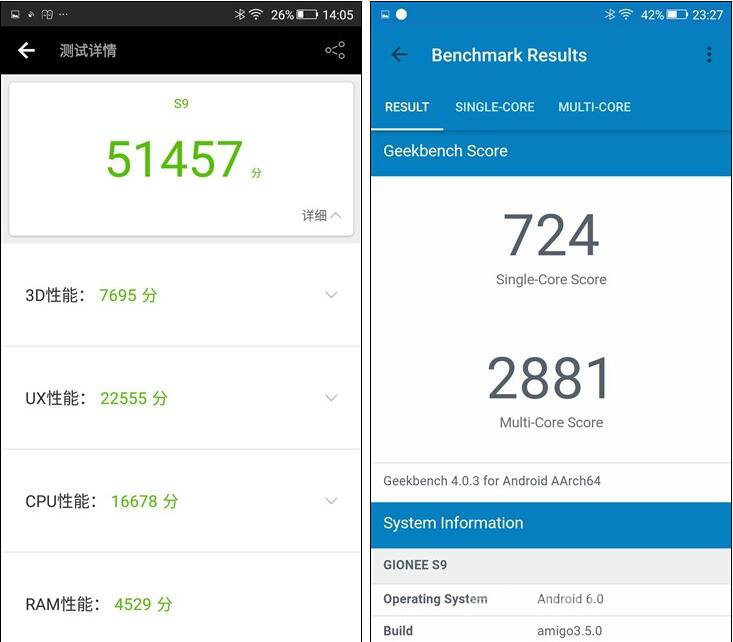Screen dimensions: 733x642
Task: Tap the Operating System label
Action: click(x=435, y=599)
